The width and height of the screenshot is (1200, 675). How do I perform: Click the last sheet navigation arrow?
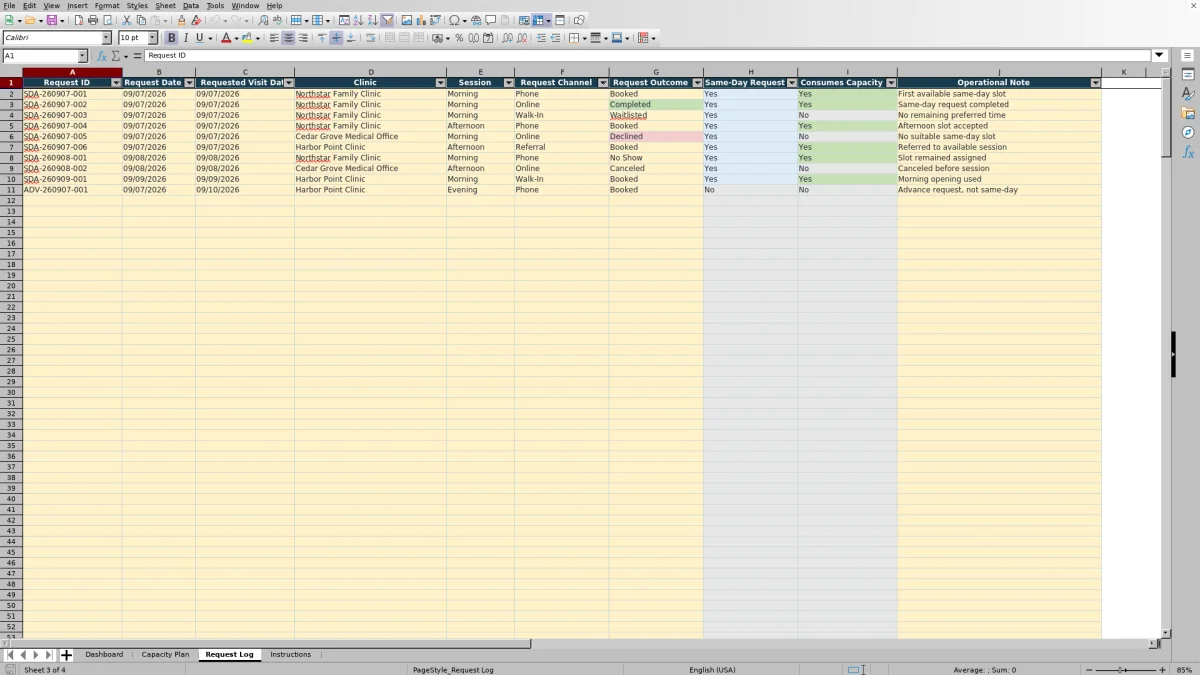(x=48, y=655)
